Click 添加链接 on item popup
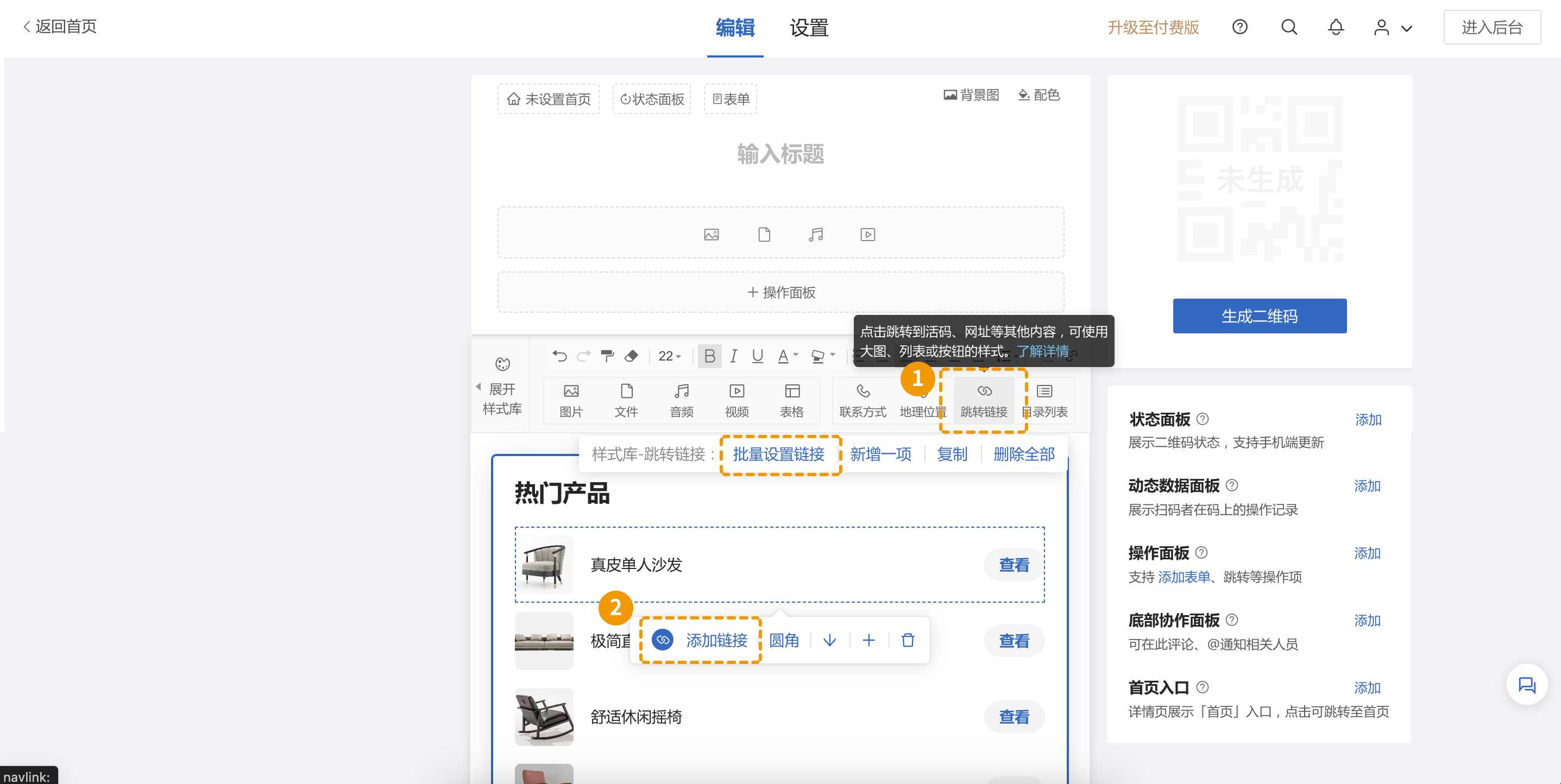 [700, 640]
